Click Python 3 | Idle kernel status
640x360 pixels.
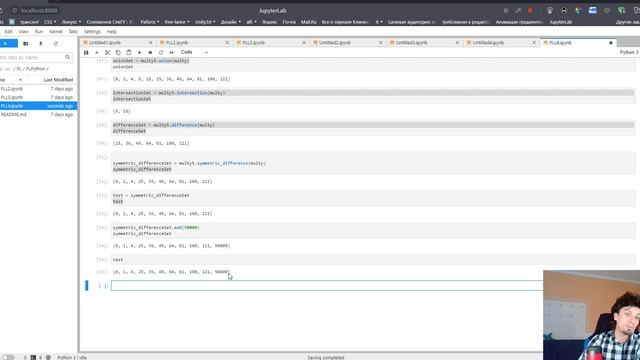(72, 357)
